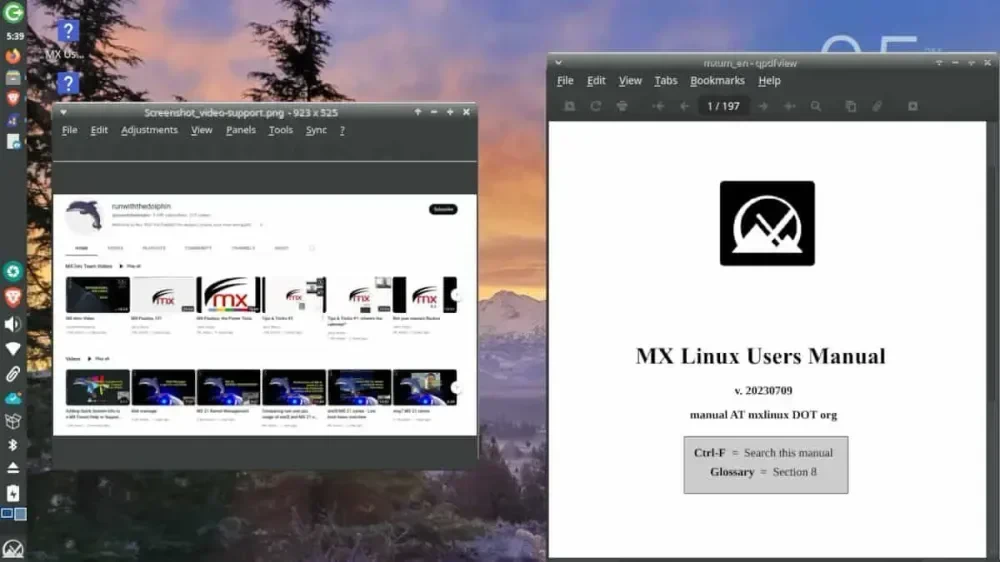
Task: Open Edit menu in the image viewer window
Action: 99,130
